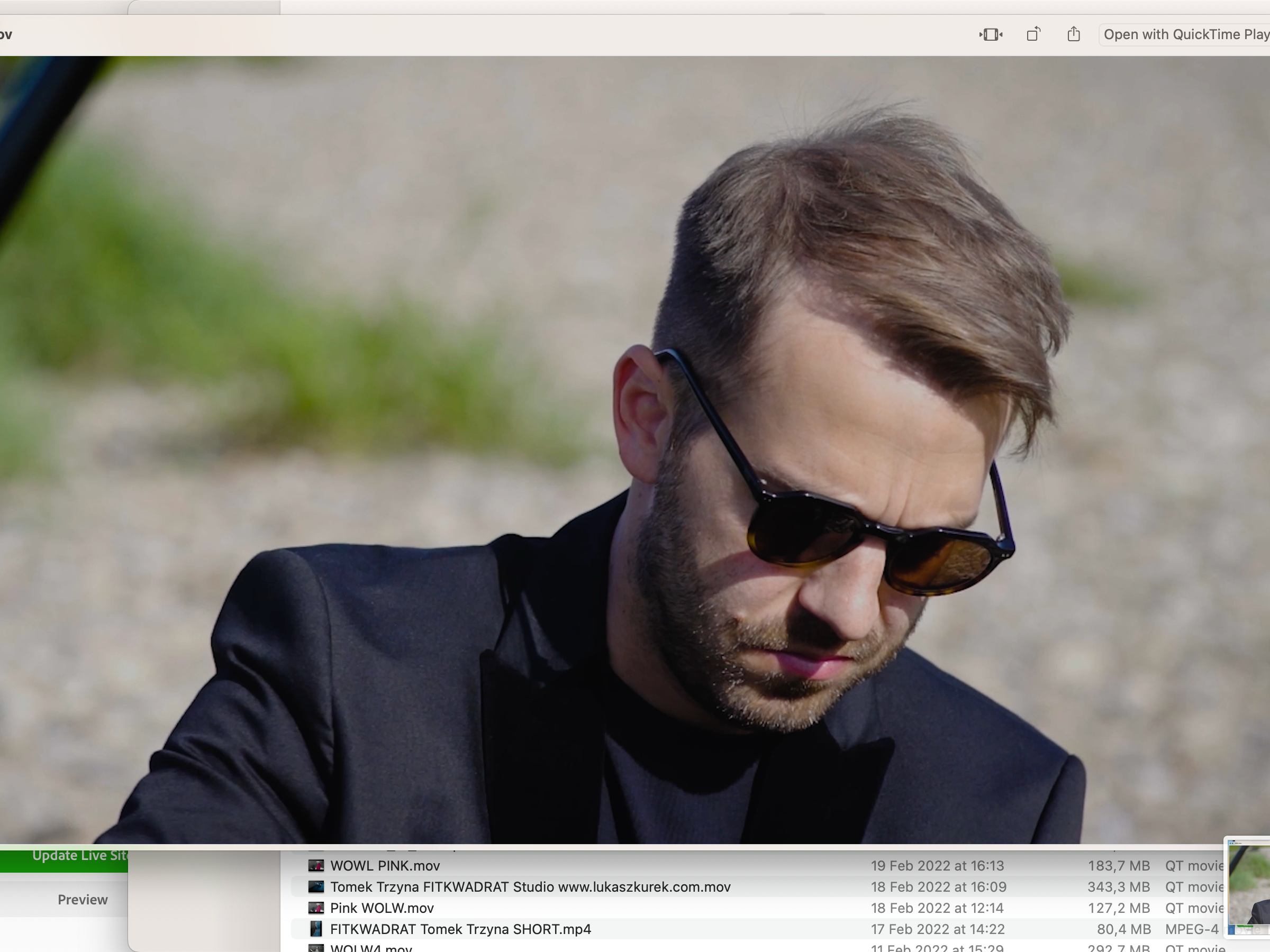Click the Rotate Left icon
This screenshot has height=952, width=1270.
[1033, 34]
